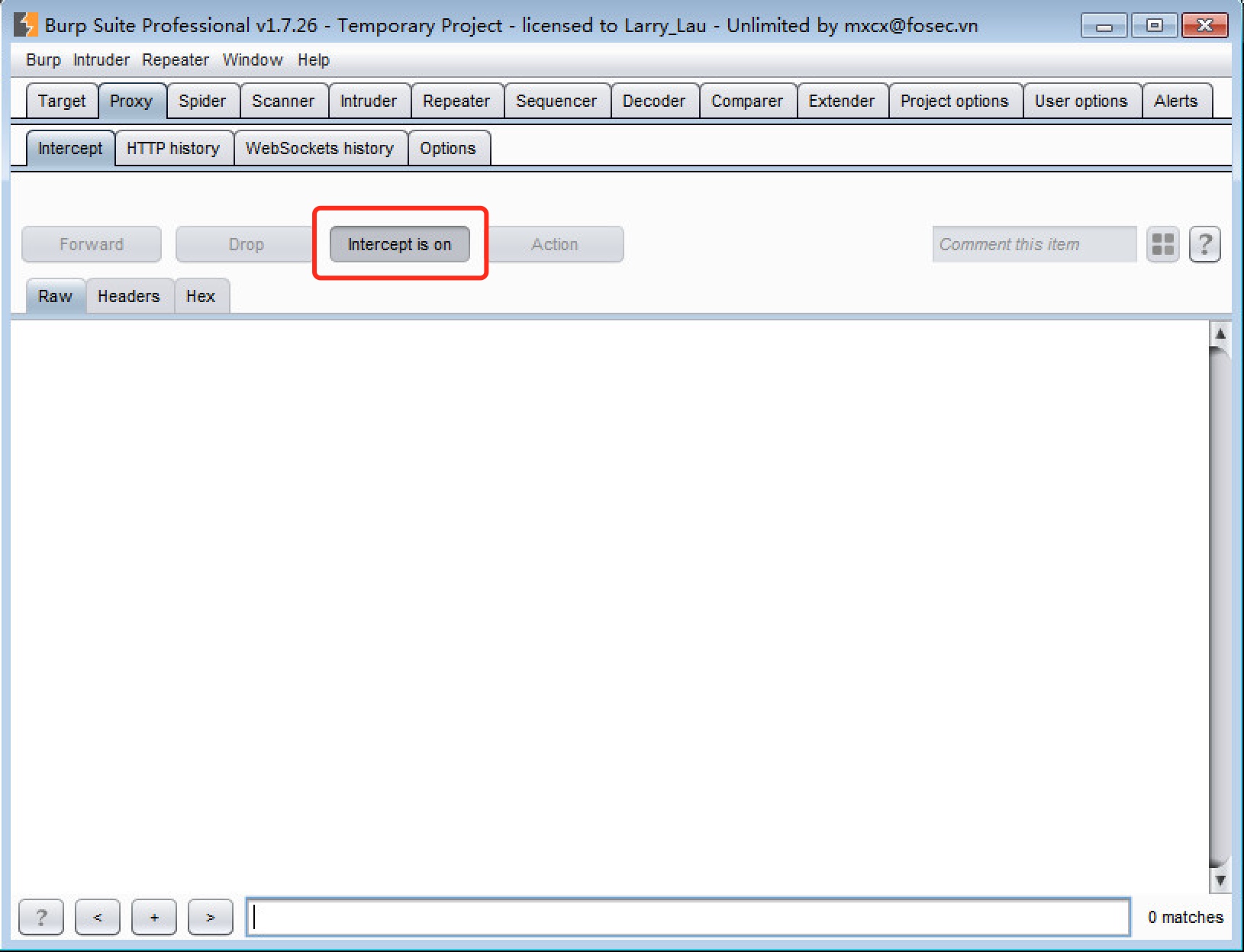Open the Repeater menu in menu bar
This screenshot has width=1244, height=952.
[176, 59]
